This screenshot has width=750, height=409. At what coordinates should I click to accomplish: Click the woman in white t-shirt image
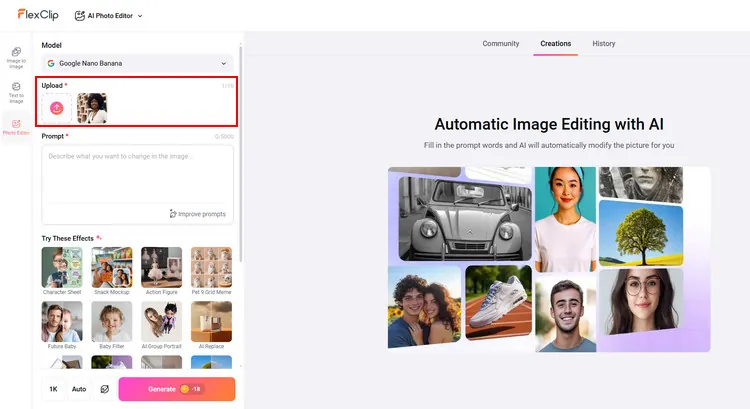click(x=565, y=219)
